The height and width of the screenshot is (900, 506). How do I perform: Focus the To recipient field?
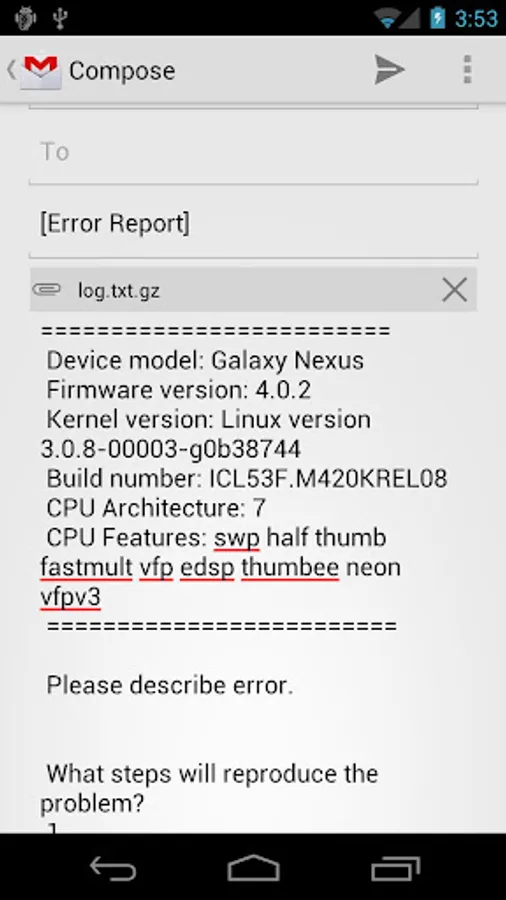click(x=253, y=152)
